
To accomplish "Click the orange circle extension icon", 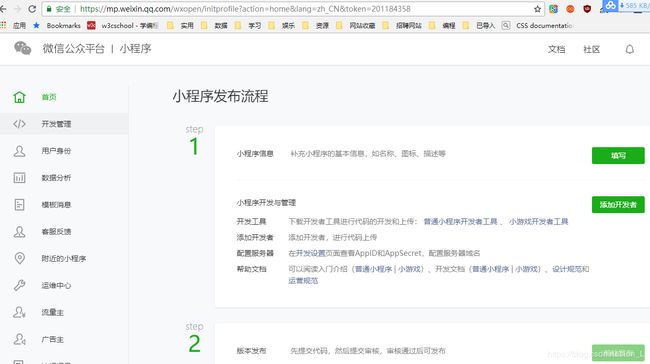I will [570, 9].
